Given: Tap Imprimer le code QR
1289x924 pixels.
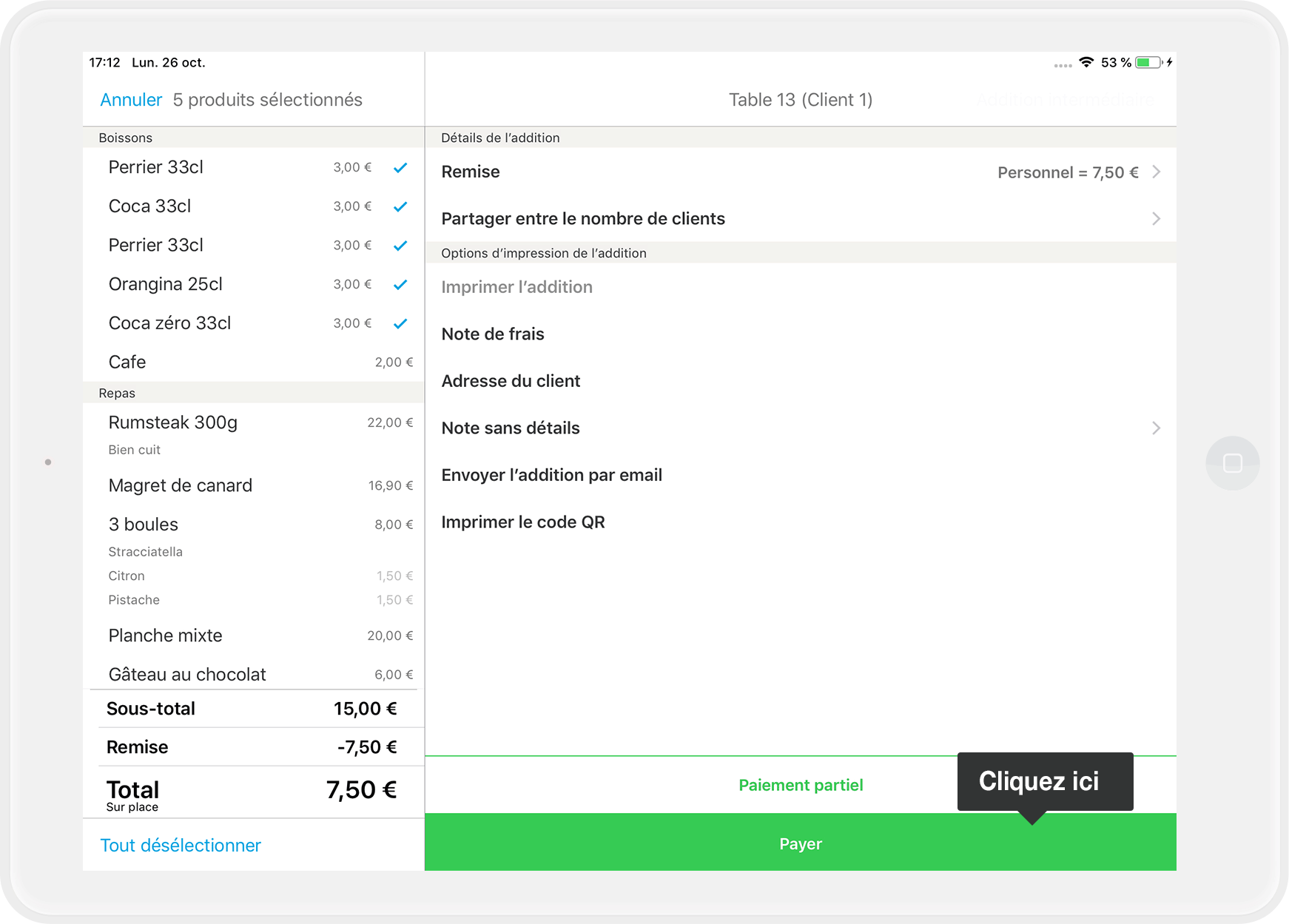Looking at the screenshot, I should pos(801,522).
